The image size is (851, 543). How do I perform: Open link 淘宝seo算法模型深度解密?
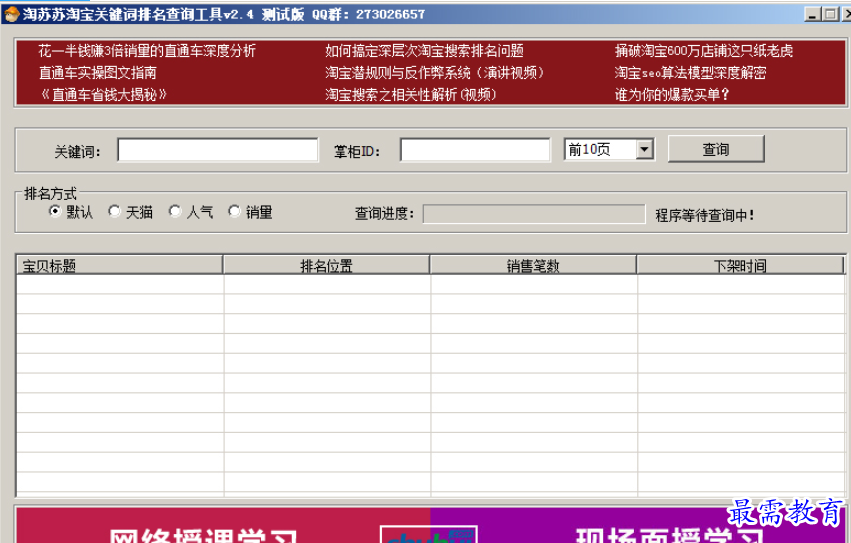click(690, 73)
